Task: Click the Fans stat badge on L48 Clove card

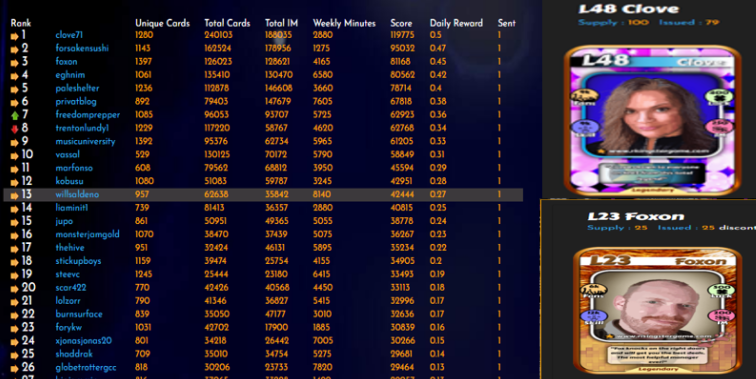Action: pyautogui.click(x=584, y=97)
